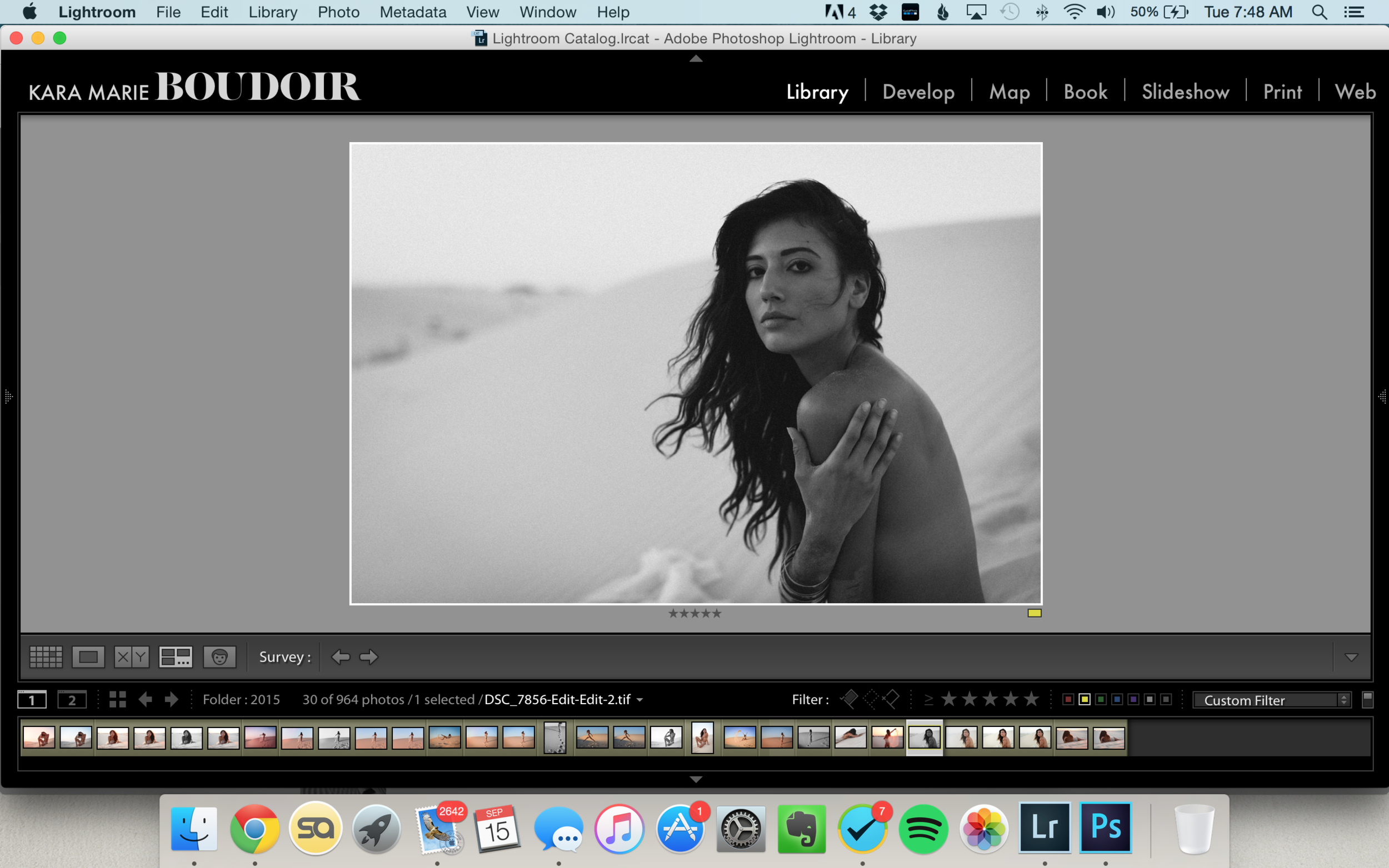Toggle the red color label filter
Viewport: 1389px width, 868px height.
(1068, 699)
